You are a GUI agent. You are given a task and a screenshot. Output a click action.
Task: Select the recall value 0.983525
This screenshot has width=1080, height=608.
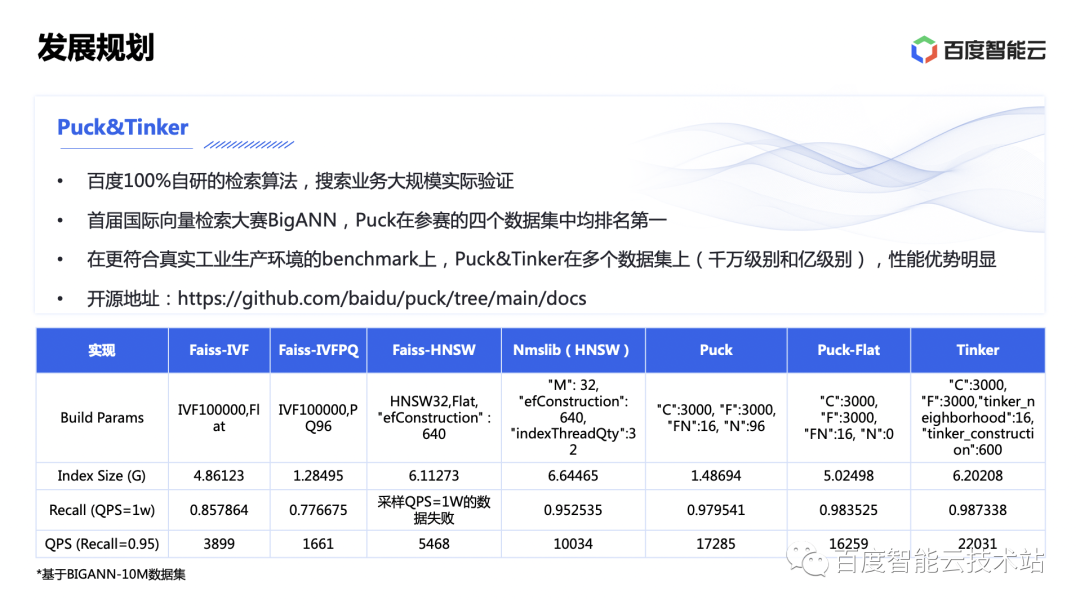tap(849, 510)
